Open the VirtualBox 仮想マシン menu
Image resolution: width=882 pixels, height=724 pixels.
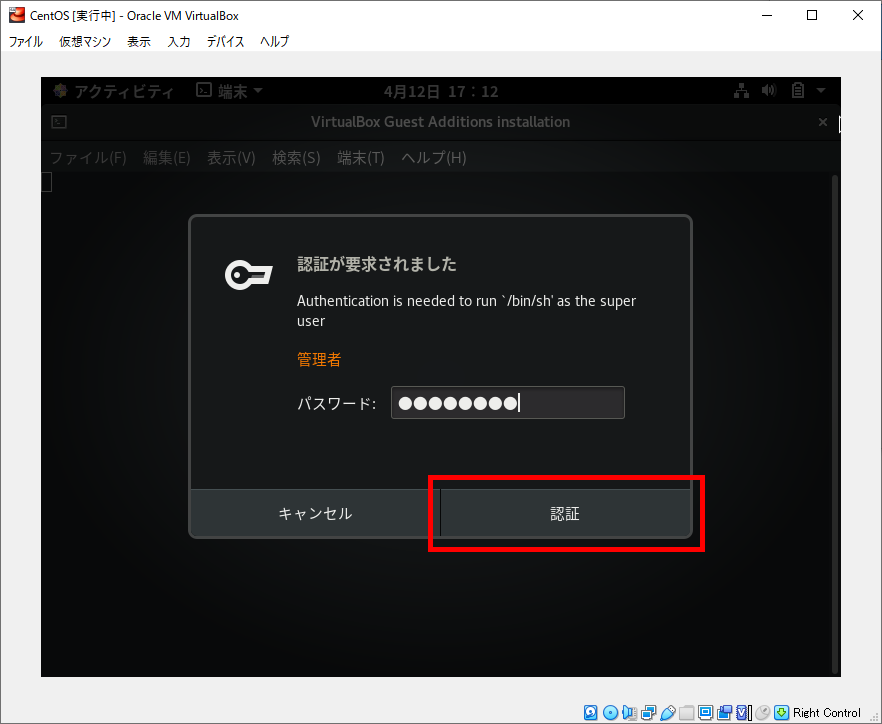click(86, 42)
